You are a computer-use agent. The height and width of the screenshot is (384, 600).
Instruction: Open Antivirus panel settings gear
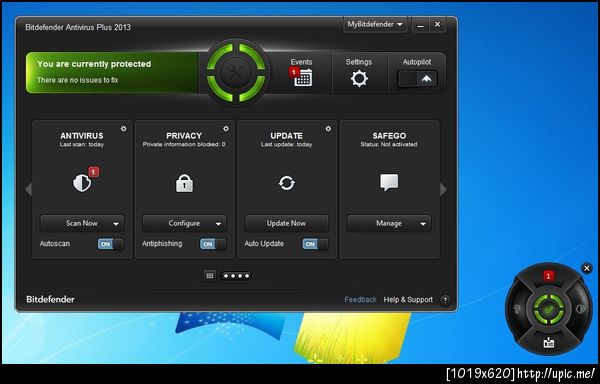pyautogui.click(x=124, y=129)
